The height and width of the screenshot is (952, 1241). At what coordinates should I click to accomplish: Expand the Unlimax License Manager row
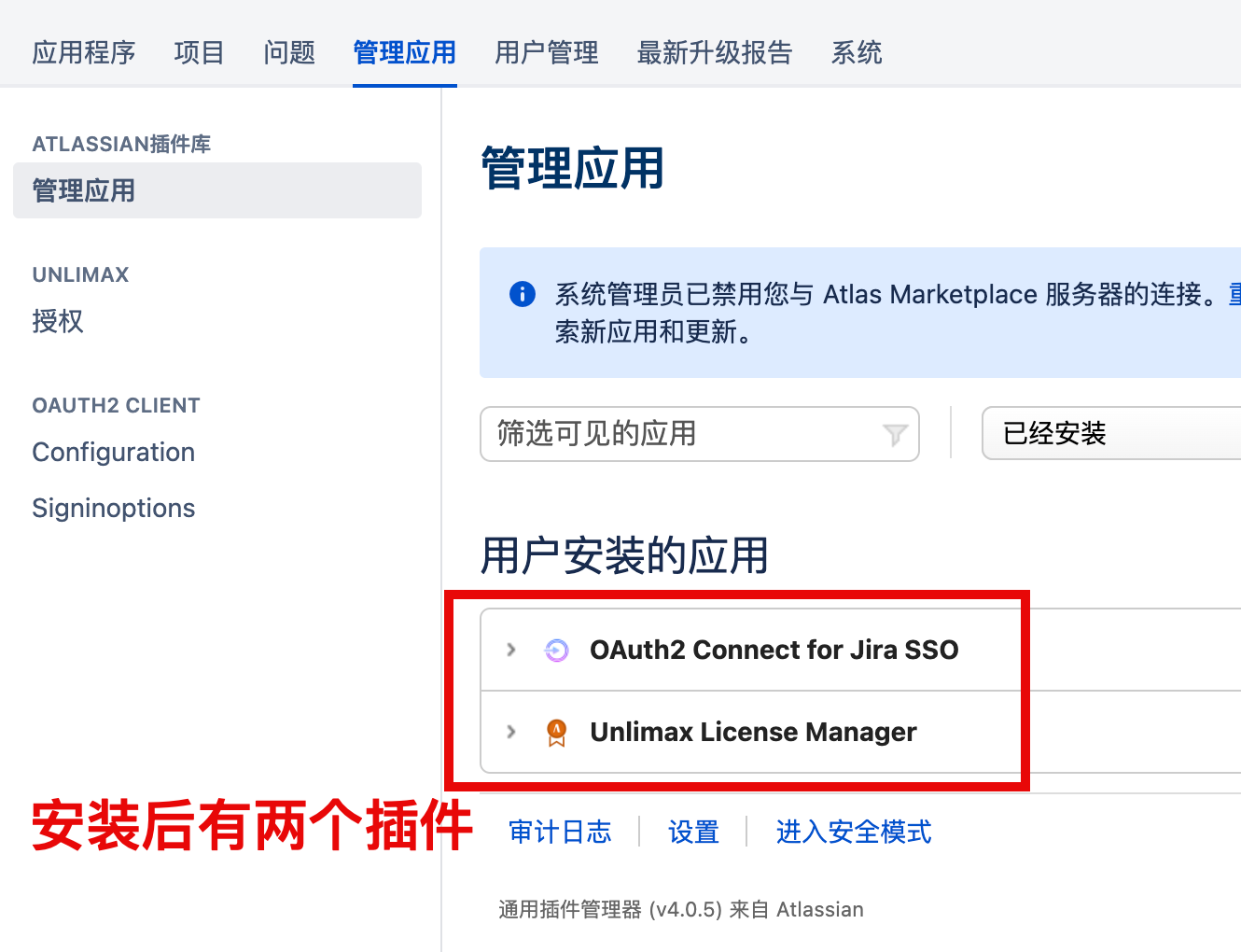[x=510, y=732]
